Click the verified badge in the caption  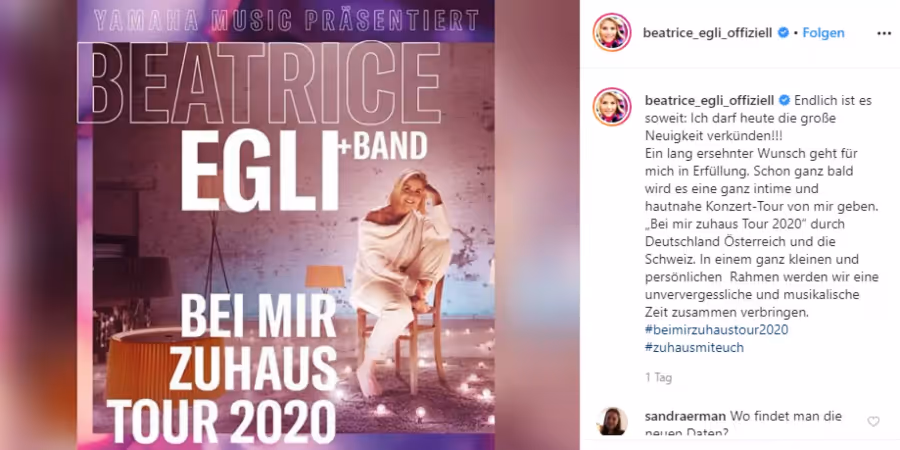pyautogui.click(x=784, y=100)
